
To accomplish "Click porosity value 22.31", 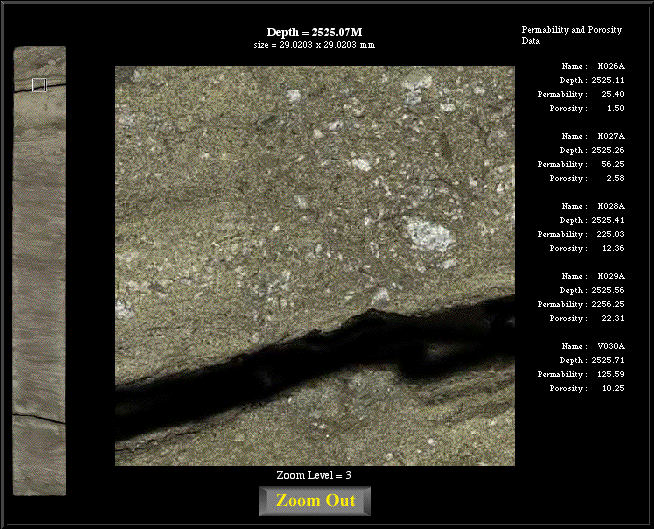I will click(x=613, y=318).
